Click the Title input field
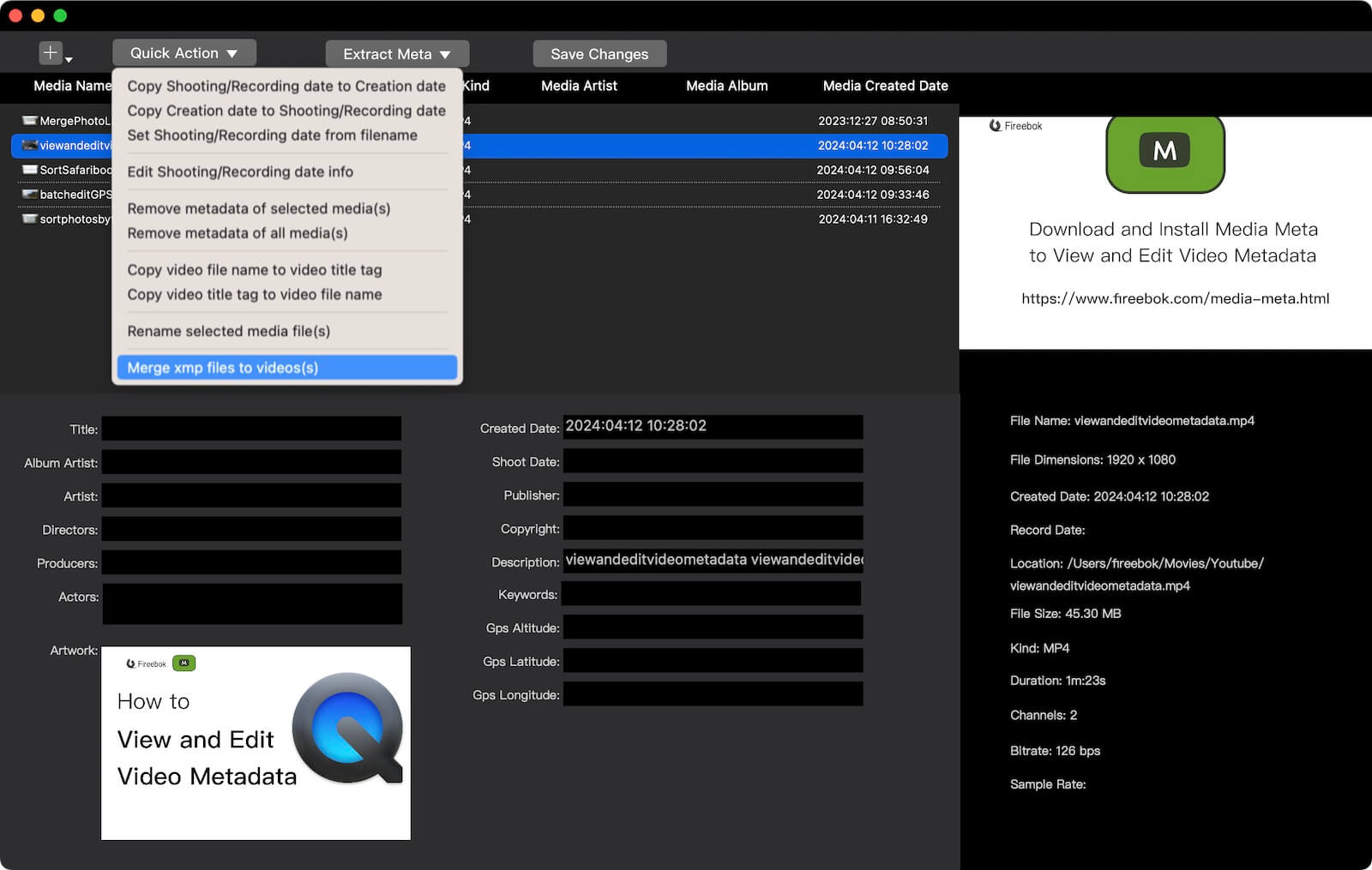1372x870 pixels. tap(251, 429)
